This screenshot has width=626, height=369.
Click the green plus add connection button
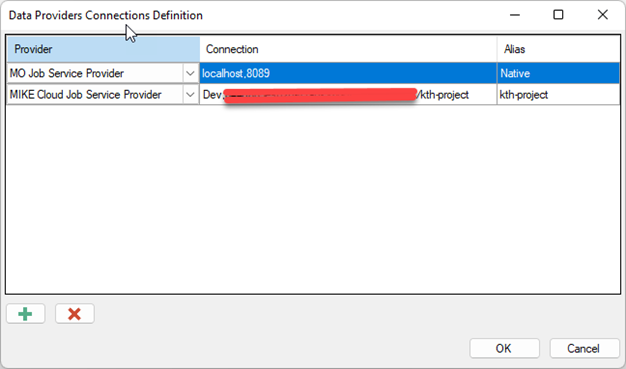(26, 314)
